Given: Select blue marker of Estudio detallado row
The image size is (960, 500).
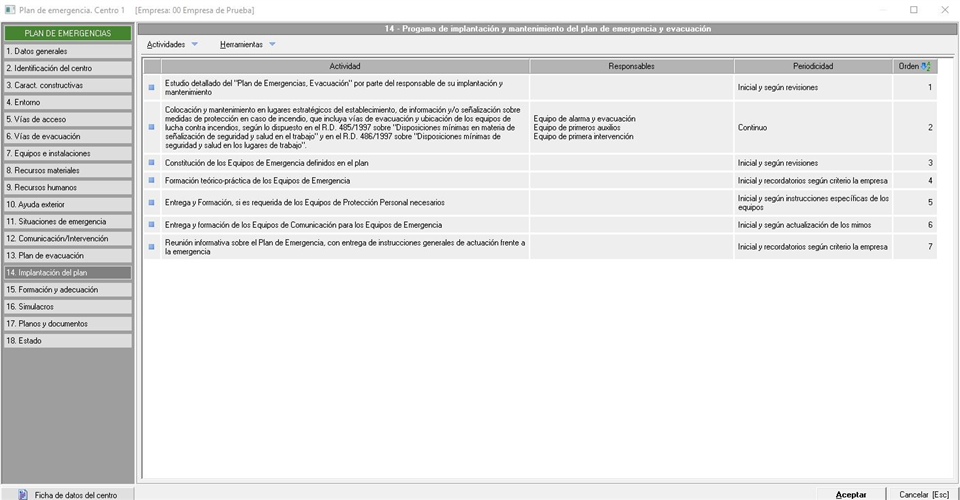Looking at the screenshot, I should (151, 88).
